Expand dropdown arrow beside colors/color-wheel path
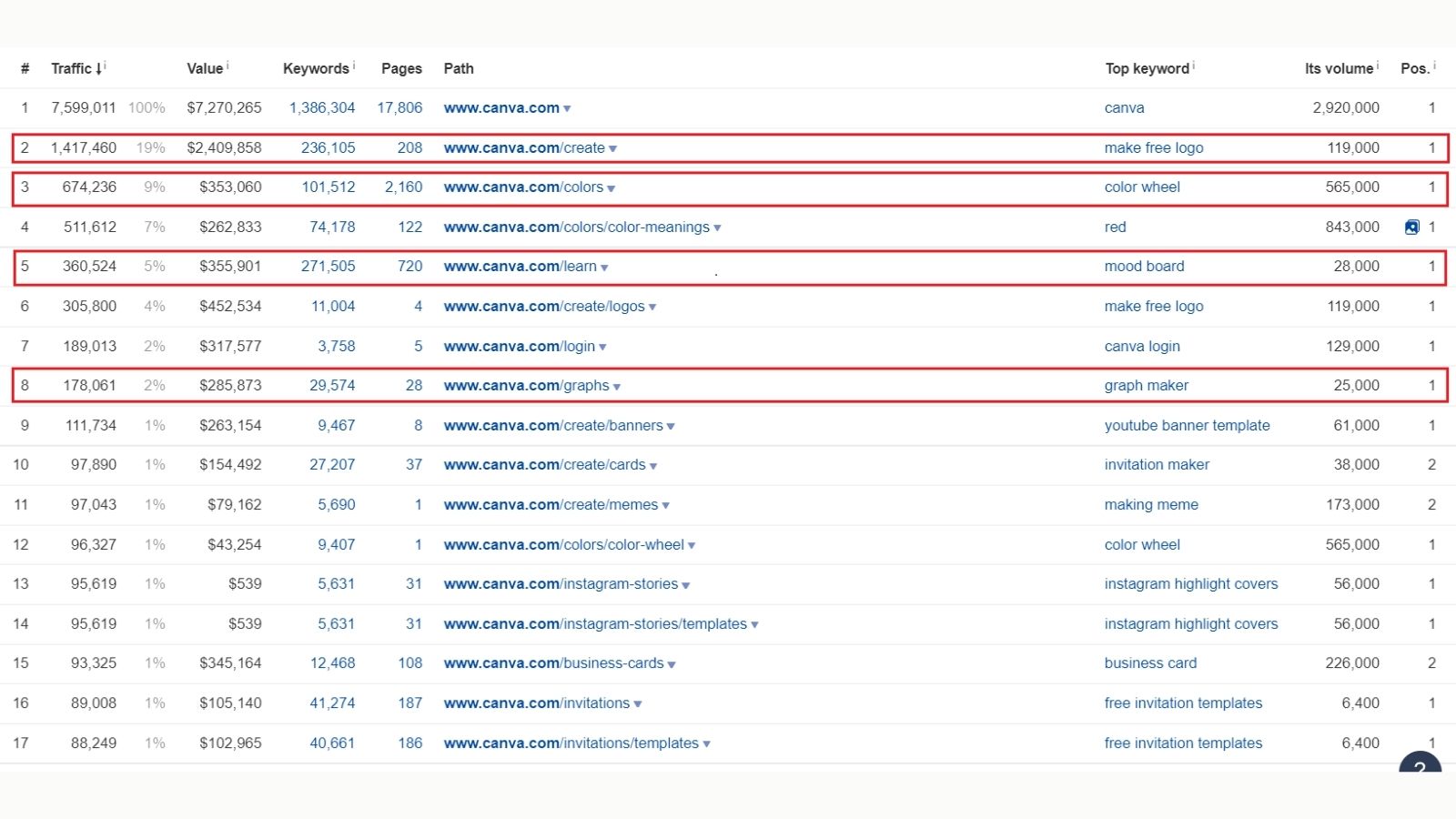The width and height of the screenshot is (1456, 819). click(692, 546)
